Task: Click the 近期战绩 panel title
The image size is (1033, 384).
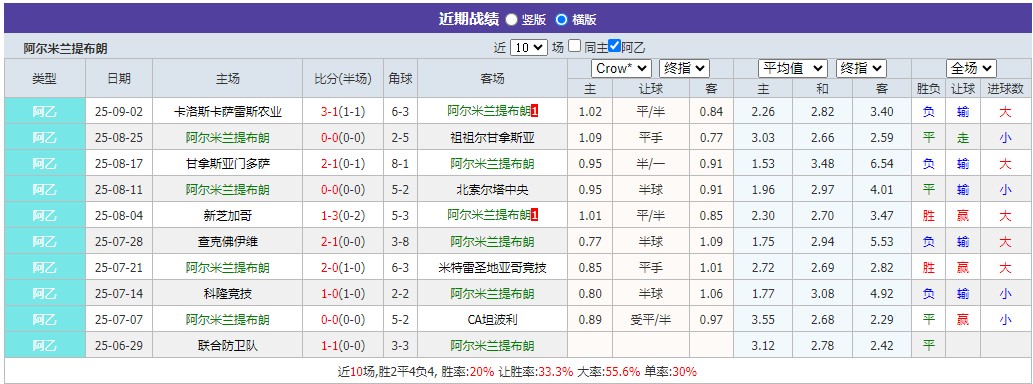Action: pyautogui.click(x=468, y=19)
